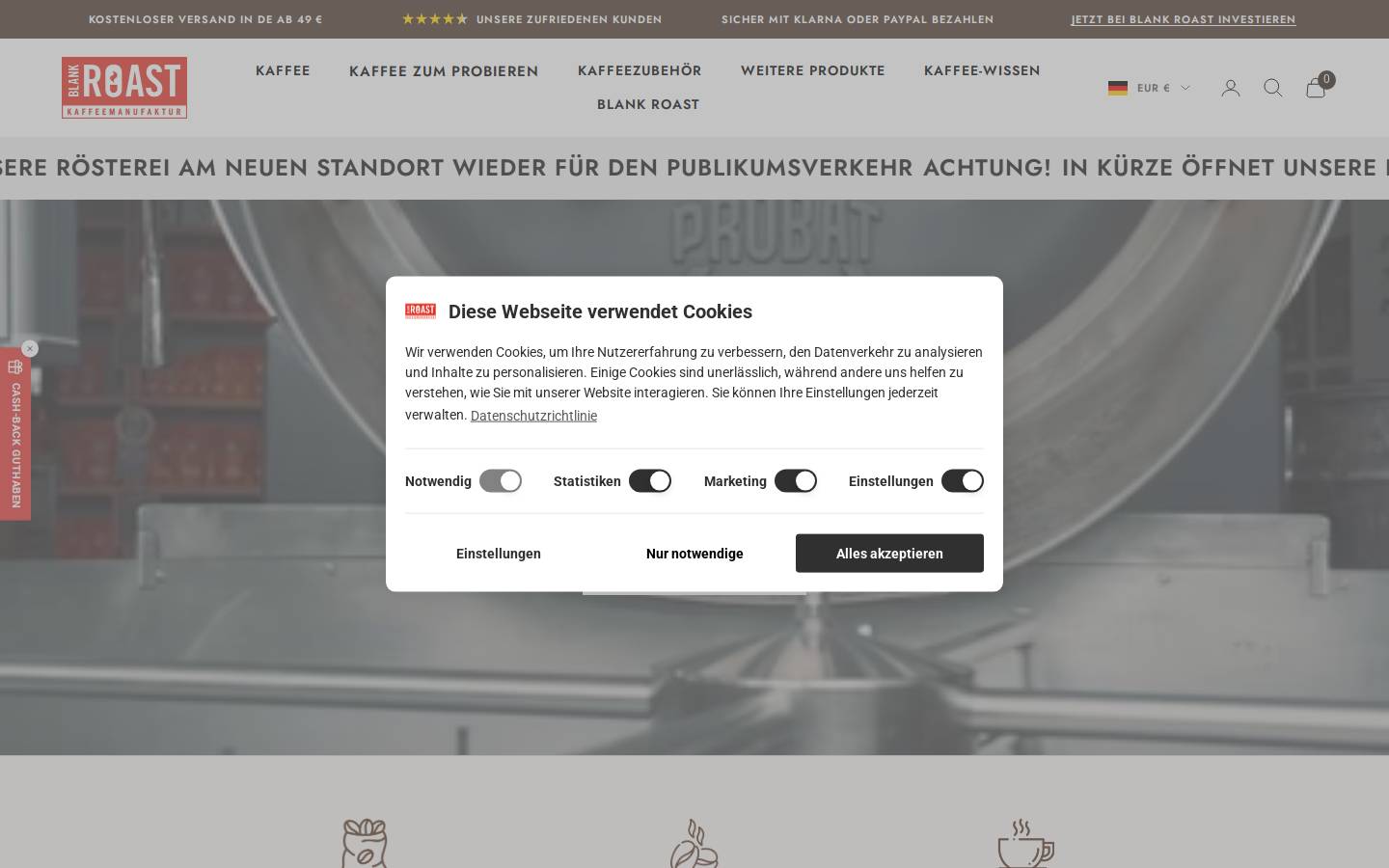Open the Kaffee-Wissen menu
Image resolution: width=1389 pixels, height=868 pixels.
982,70
